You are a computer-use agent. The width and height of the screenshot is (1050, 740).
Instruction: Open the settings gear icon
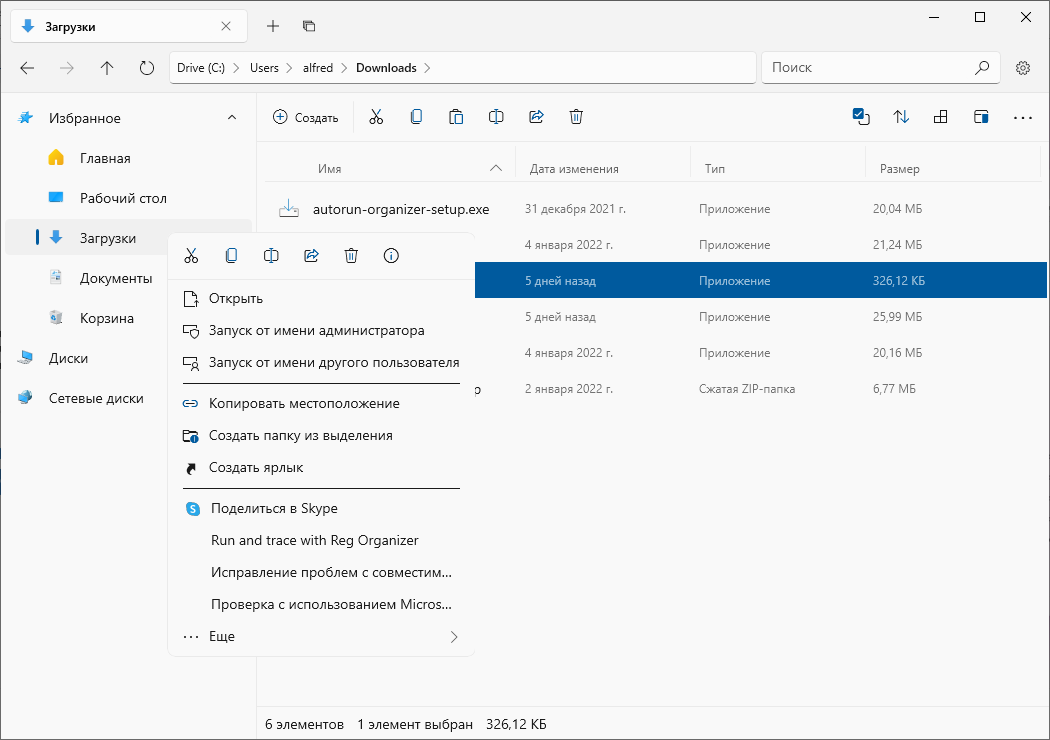tap(1023, 68)
